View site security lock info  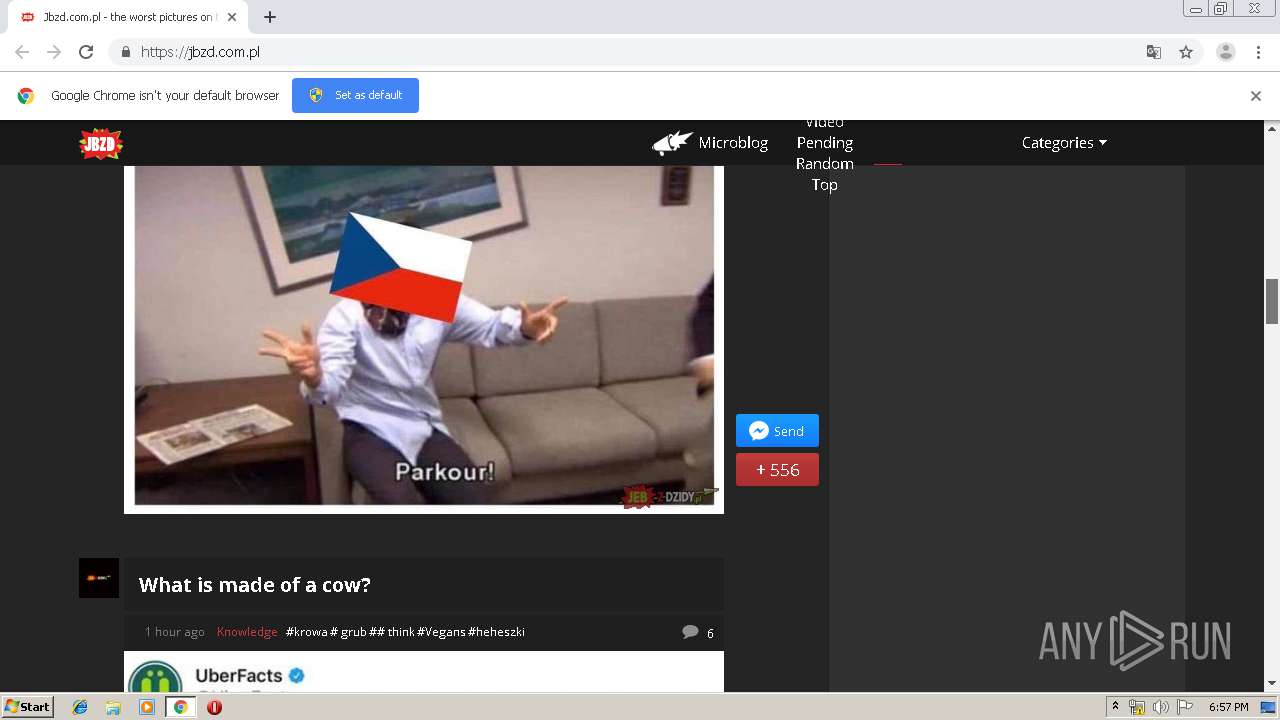tap(125, 52)
